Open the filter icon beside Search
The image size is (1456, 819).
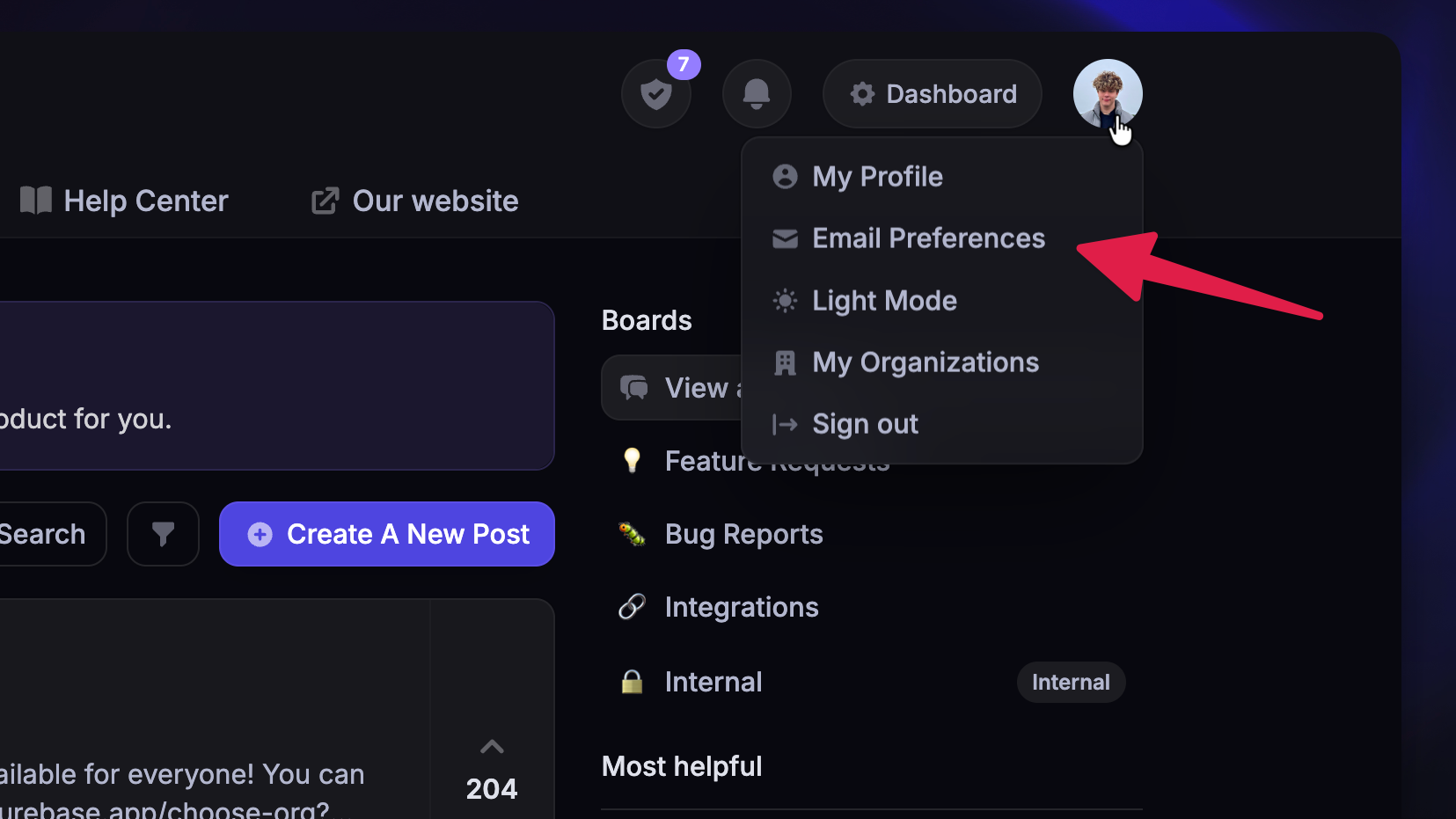[163, 533]
